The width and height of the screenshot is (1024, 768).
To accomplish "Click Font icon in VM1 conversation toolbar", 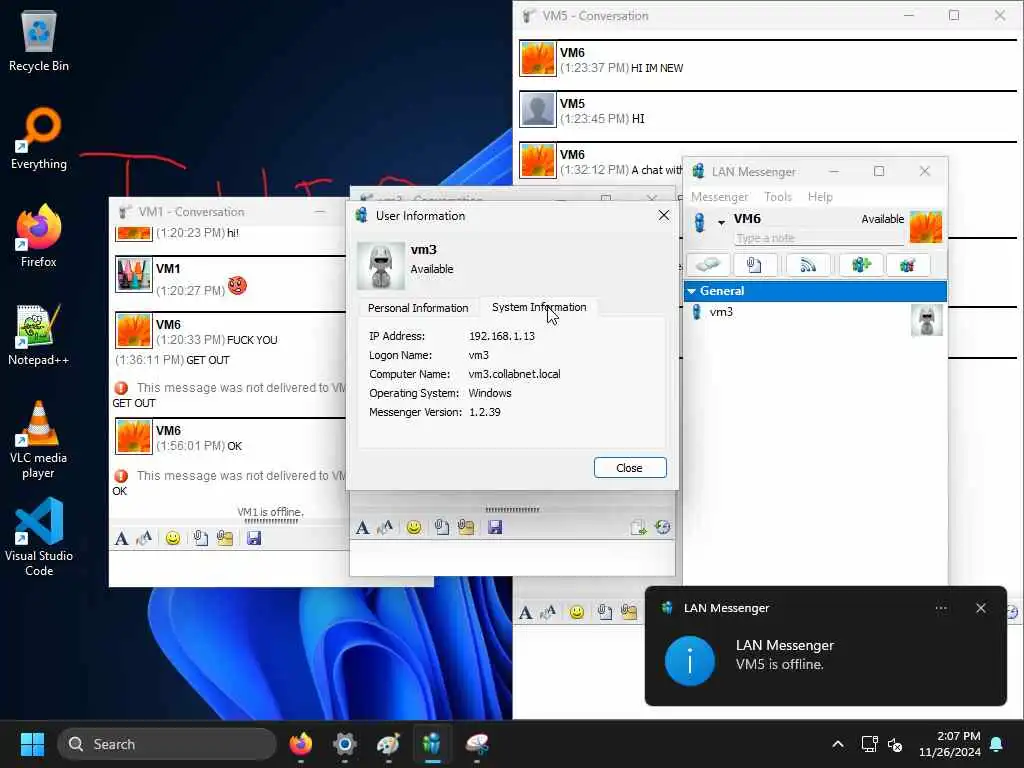I will [121, 538].
